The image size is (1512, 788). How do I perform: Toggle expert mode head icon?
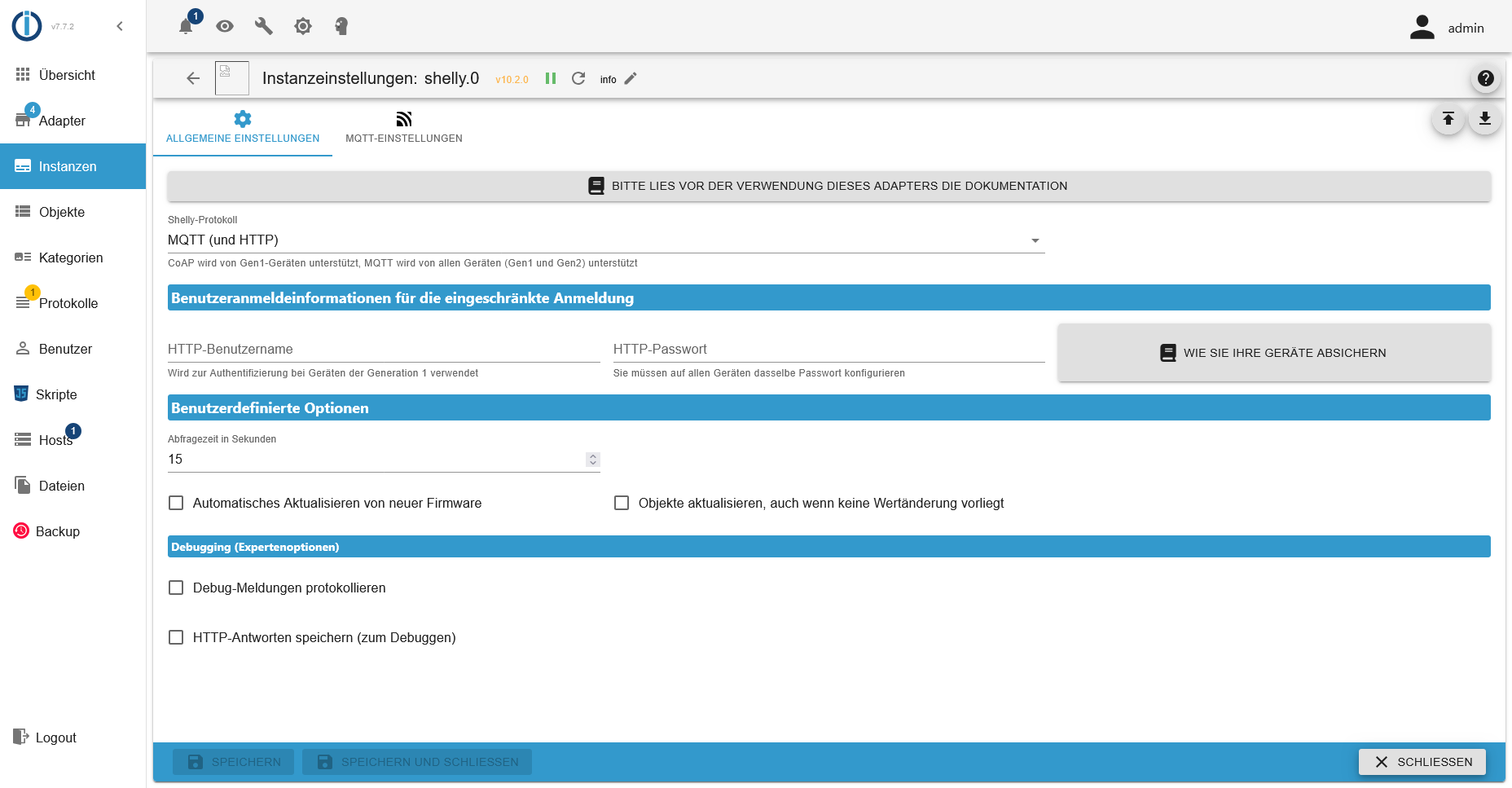tap(341, 26)
